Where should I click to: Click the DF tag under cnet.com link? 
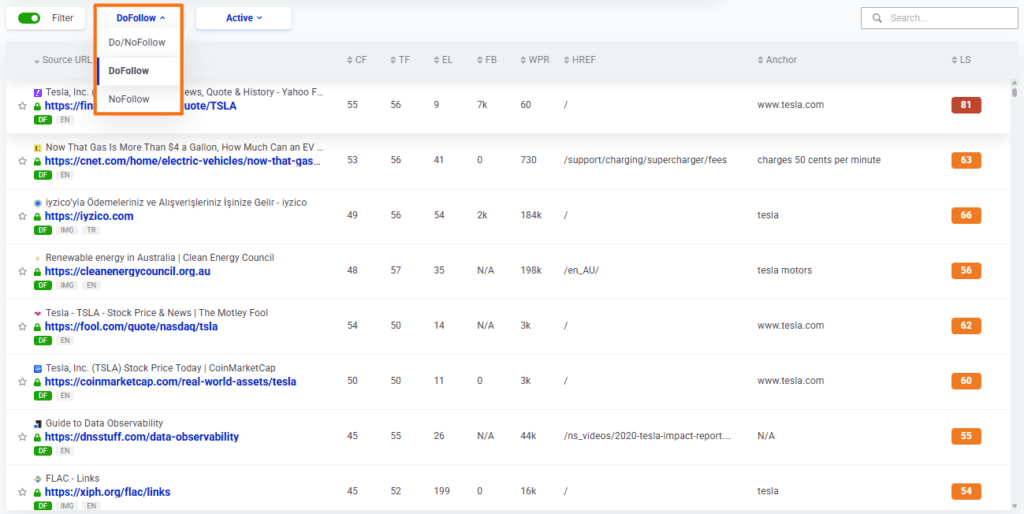[42, 175]
